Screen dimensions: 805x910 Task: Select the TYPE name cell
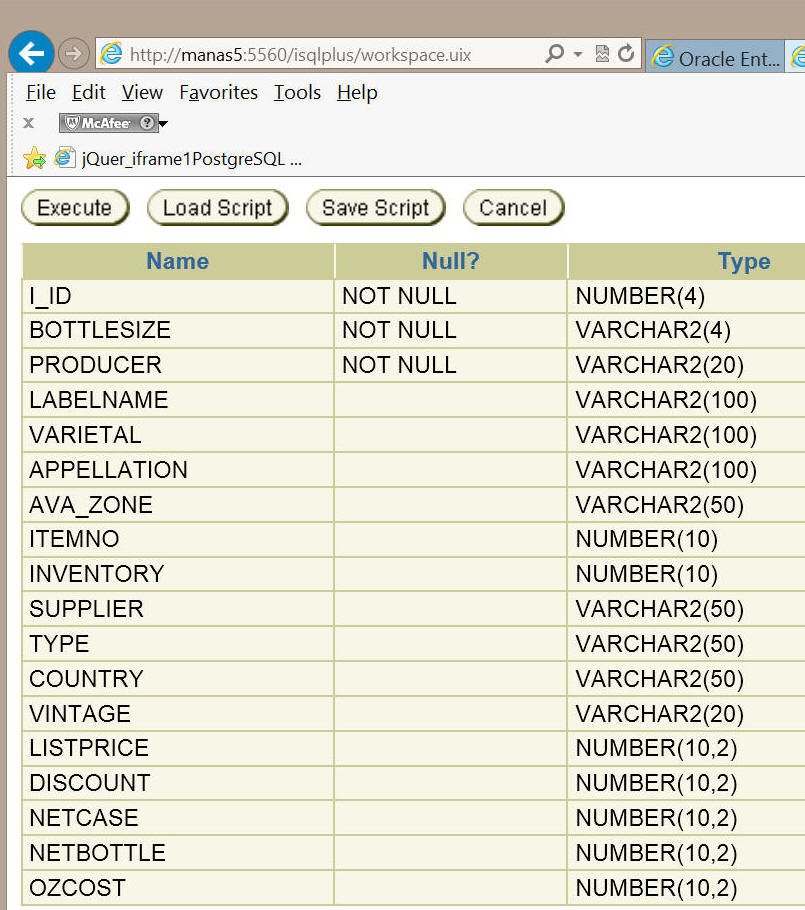click(x=178, y=644)
